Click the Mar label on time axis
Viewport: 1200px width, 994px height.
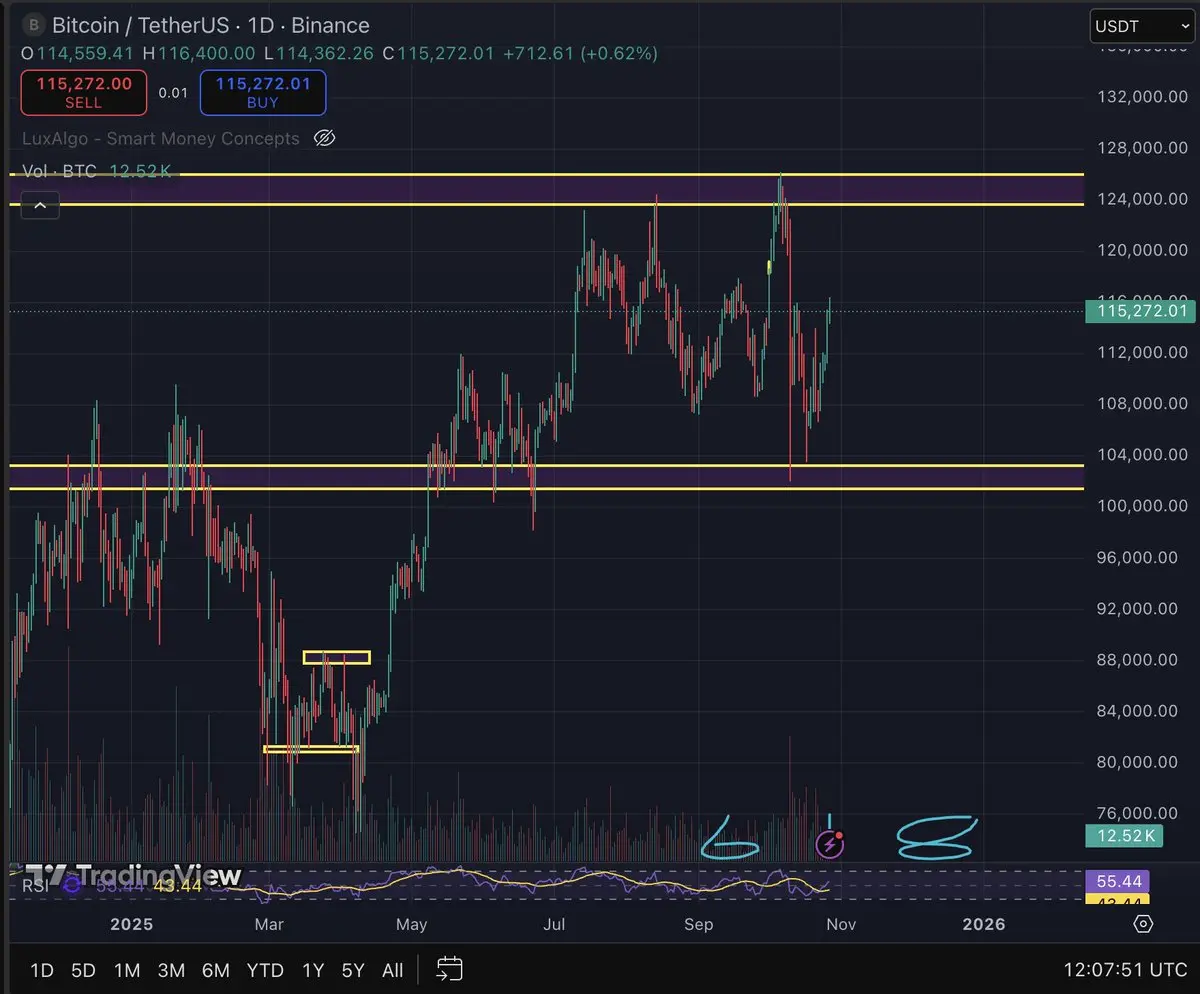coord(269,924)
